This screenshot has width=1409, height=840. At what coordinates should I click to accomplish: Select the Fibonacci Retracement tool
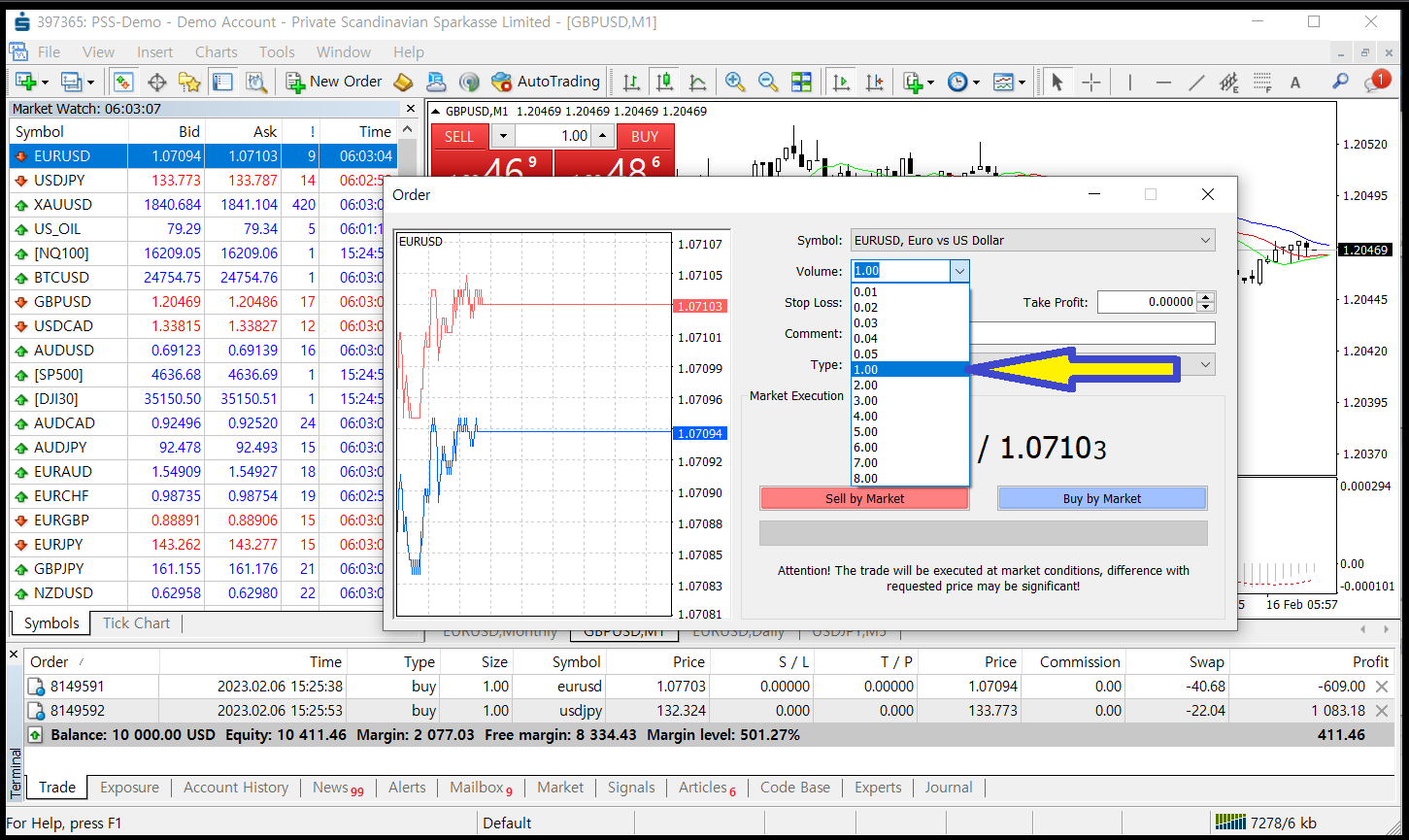pyautogui.click(x=1262, y=83)
